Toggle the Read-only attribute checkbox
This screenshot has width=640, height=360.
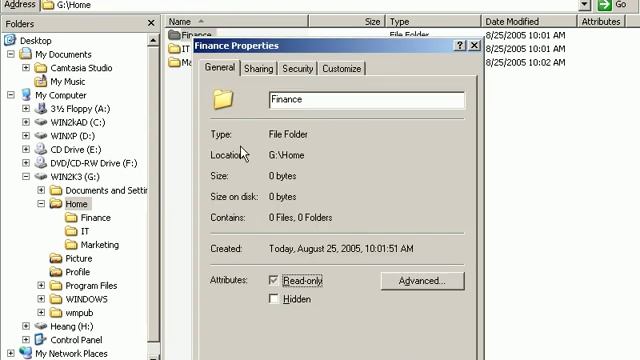point(273,280)
